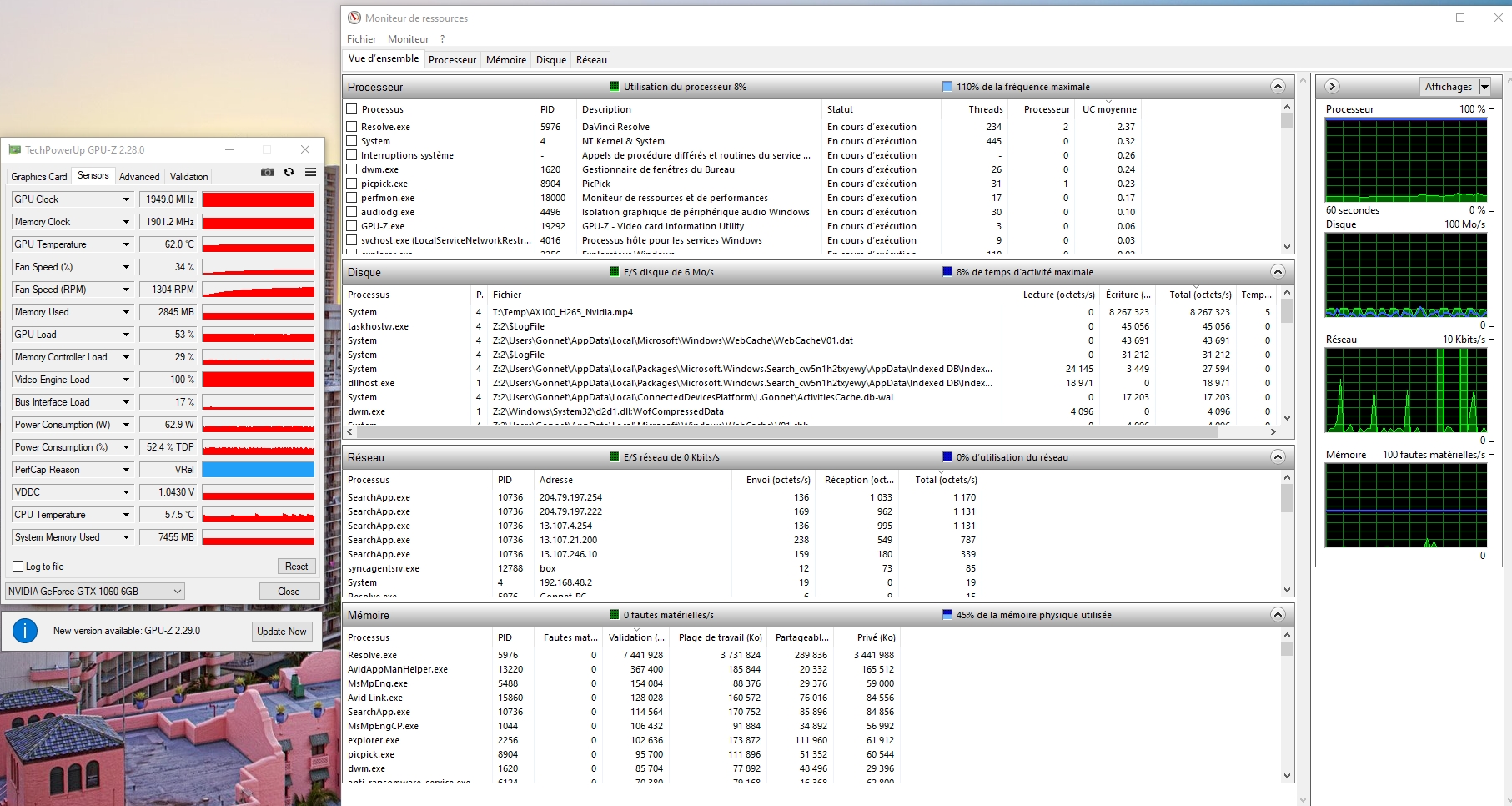Collapse the right graphs pane with its arrow button
Screen dimensions: 1512x806
click(x=1332, y=86)
